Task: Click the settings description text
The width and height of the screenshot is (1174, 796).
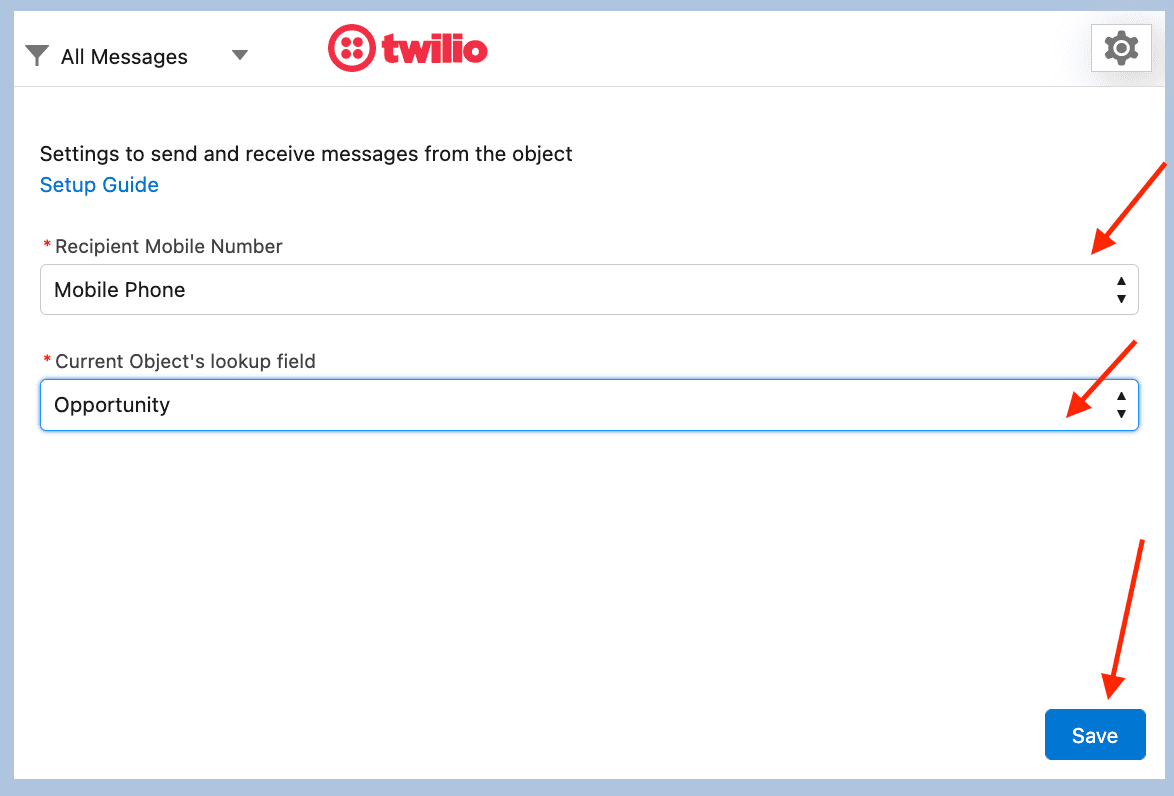Action: (x=306, y=154)
